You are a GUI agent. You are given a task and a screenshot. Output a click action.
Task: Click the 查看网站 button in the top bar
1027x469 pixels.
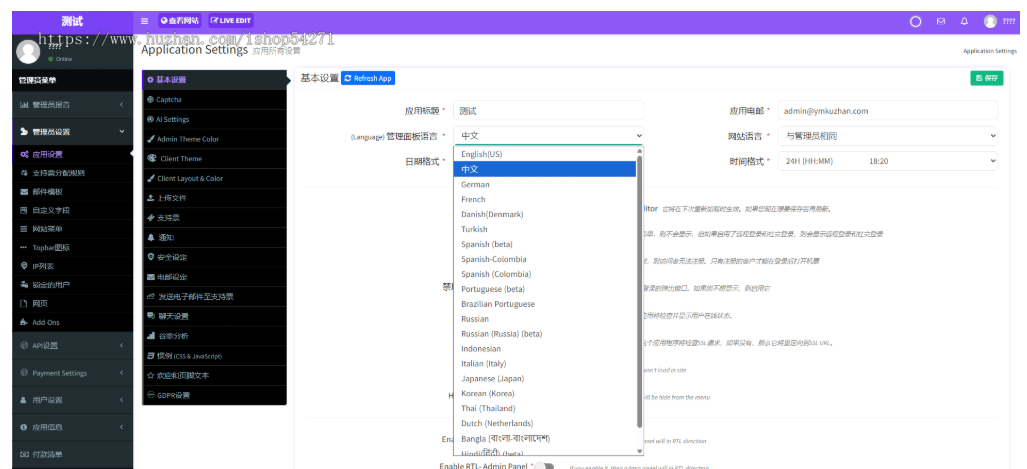point(180,21)
